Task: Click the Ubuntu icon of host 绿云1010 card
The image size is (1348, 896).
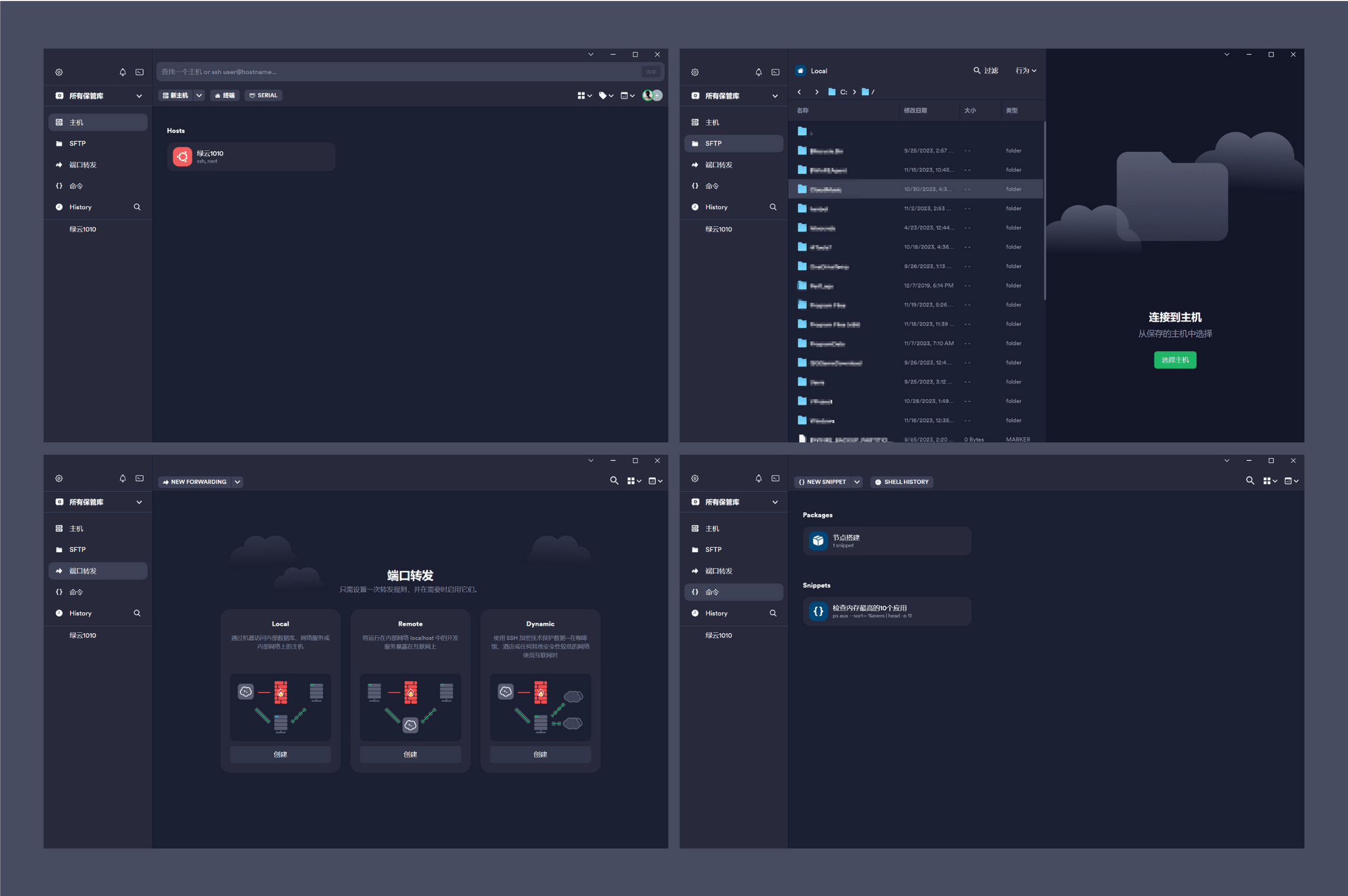Action: (x=182, y=157)
